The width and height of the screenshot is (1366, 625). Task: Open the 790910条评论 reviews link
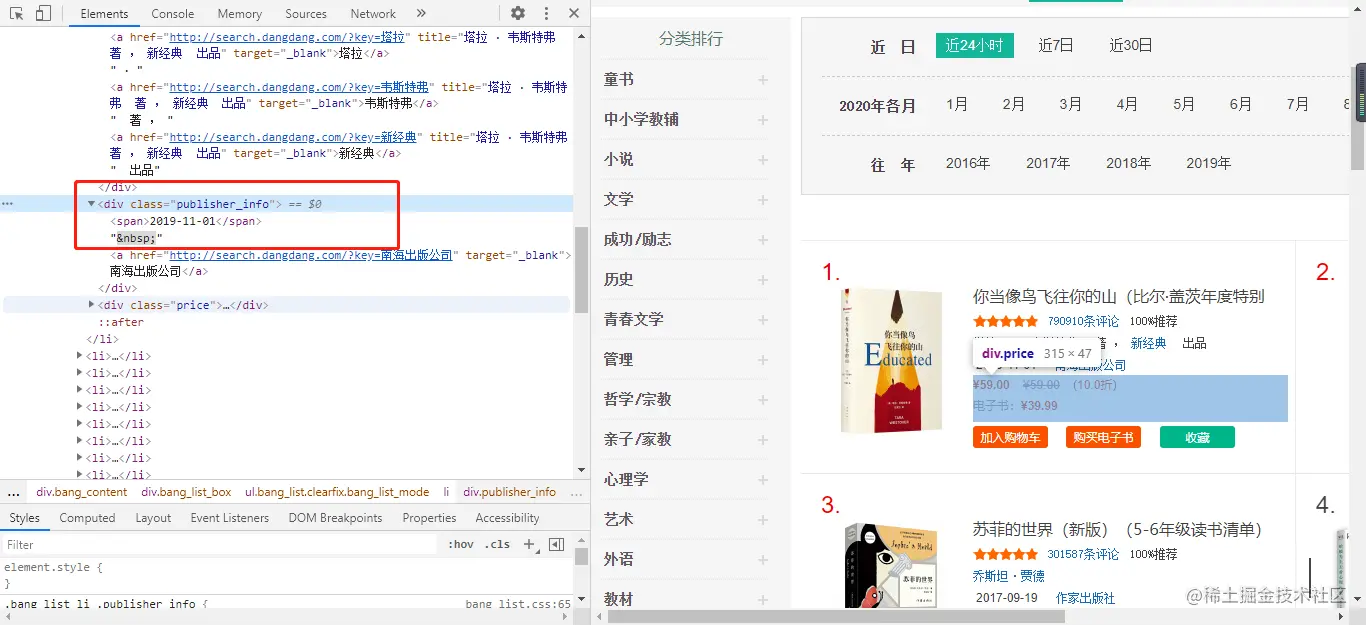1084,322
